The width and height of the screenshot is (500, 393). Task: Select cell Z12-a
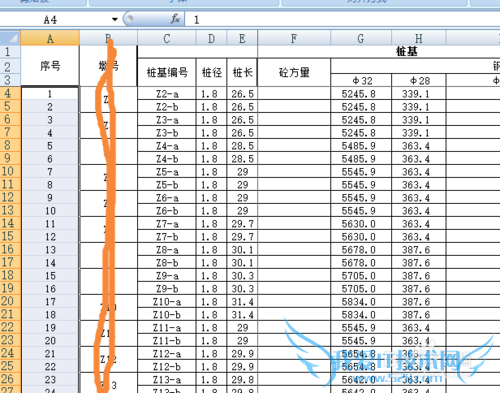[167, 354]
